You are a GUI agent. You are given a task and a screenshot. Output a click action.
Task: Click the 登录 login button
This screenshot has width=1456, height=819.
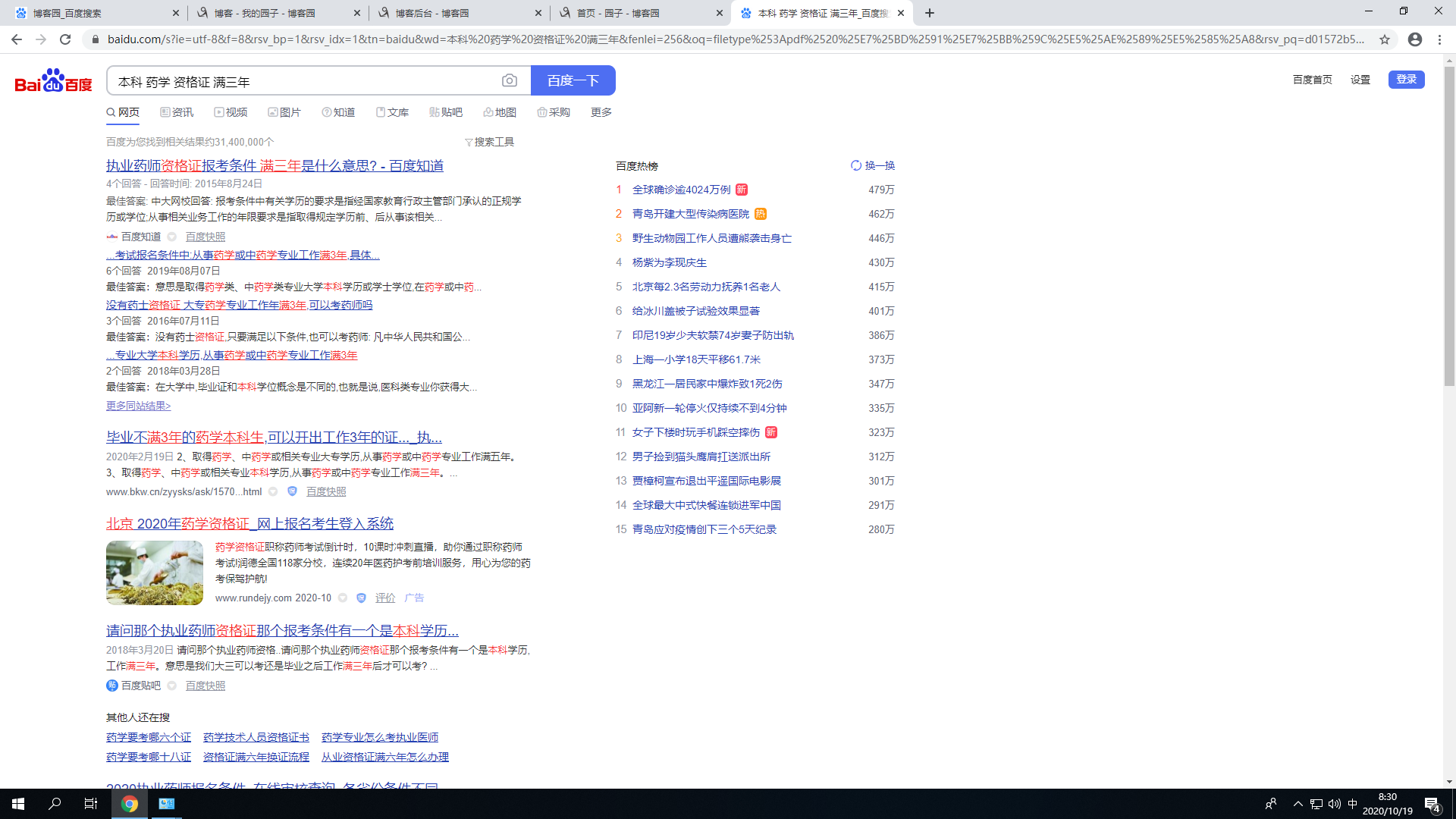point(1406,80)
